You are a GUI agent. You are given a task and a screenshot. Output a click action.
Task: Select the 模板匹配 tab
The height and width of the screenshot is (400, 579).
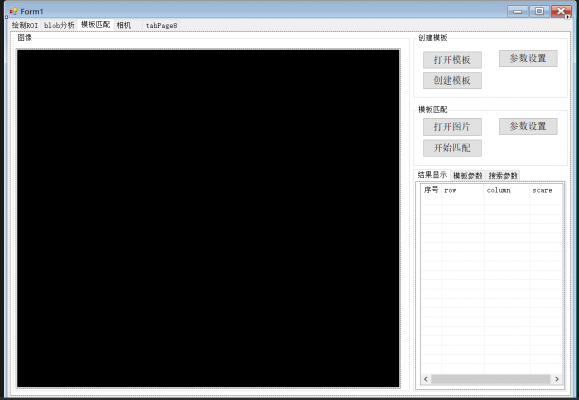(95, 24)
